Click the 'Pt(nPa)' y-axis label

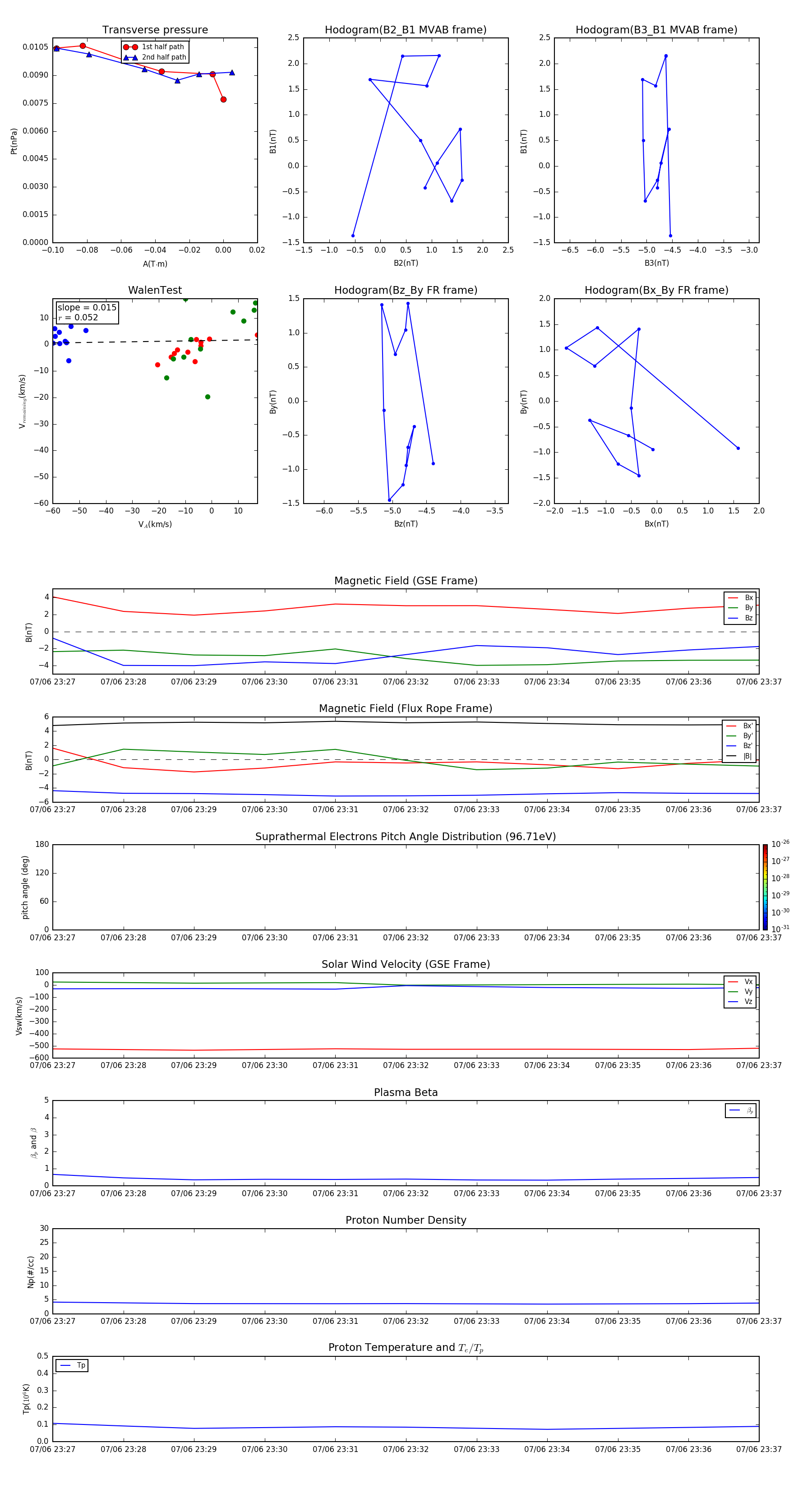pyautogui.click(x=14, y=140)
